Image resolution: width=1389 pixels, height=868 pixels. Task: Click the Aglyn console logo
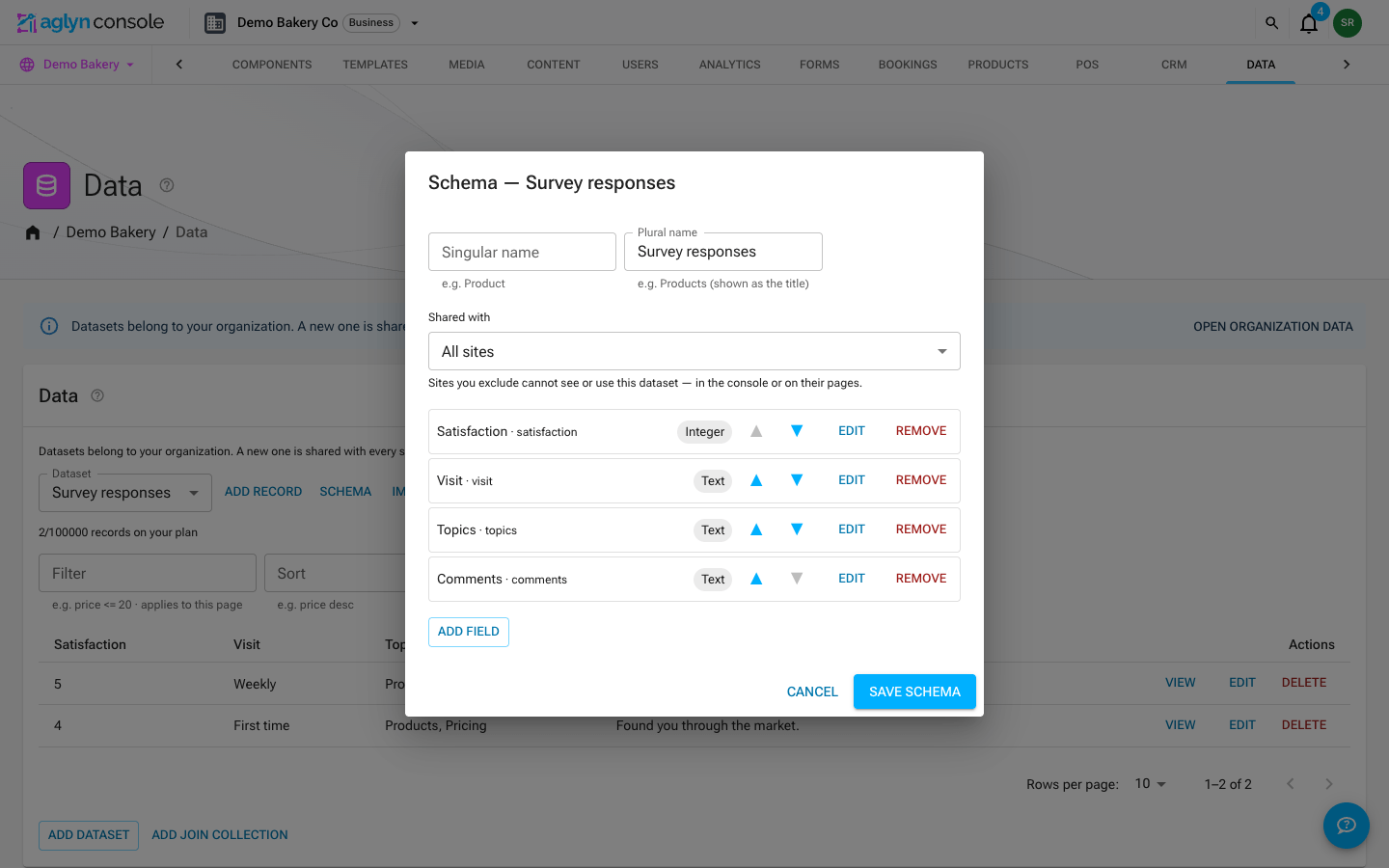[91, 22]
